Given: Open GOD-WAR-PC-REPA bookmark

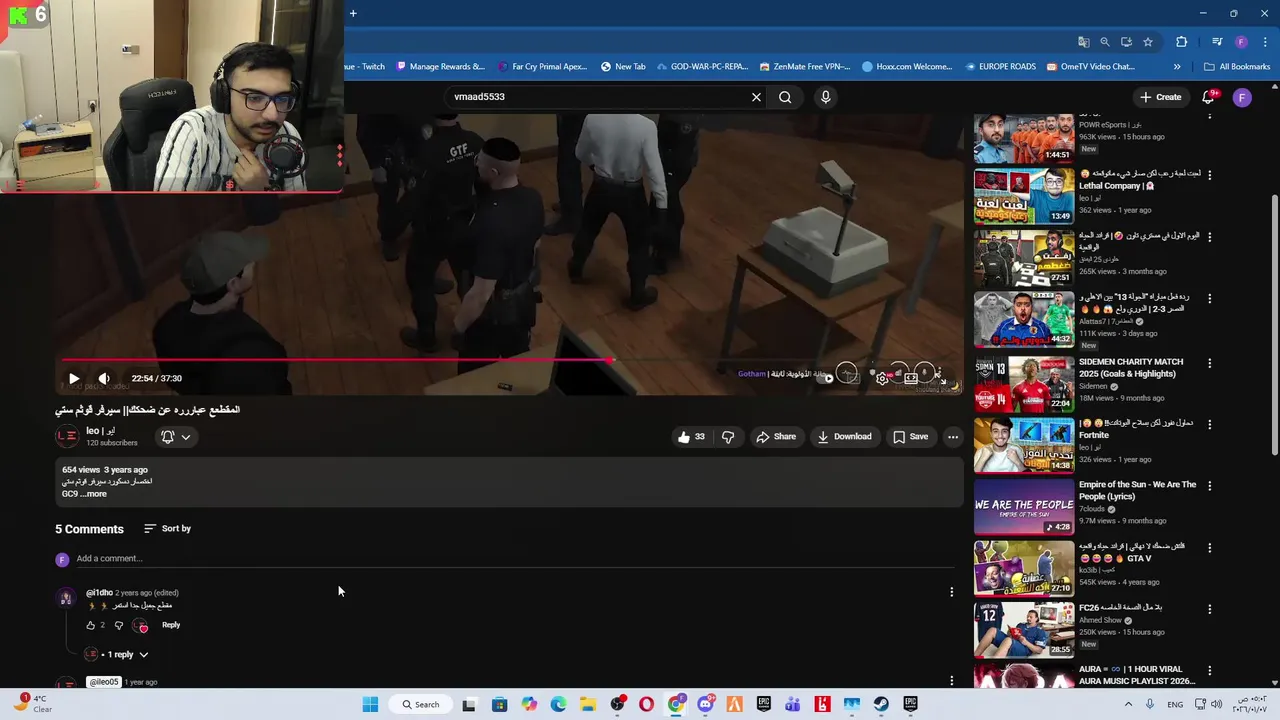Looking at the screenshot, I should (x=701, y=67).
